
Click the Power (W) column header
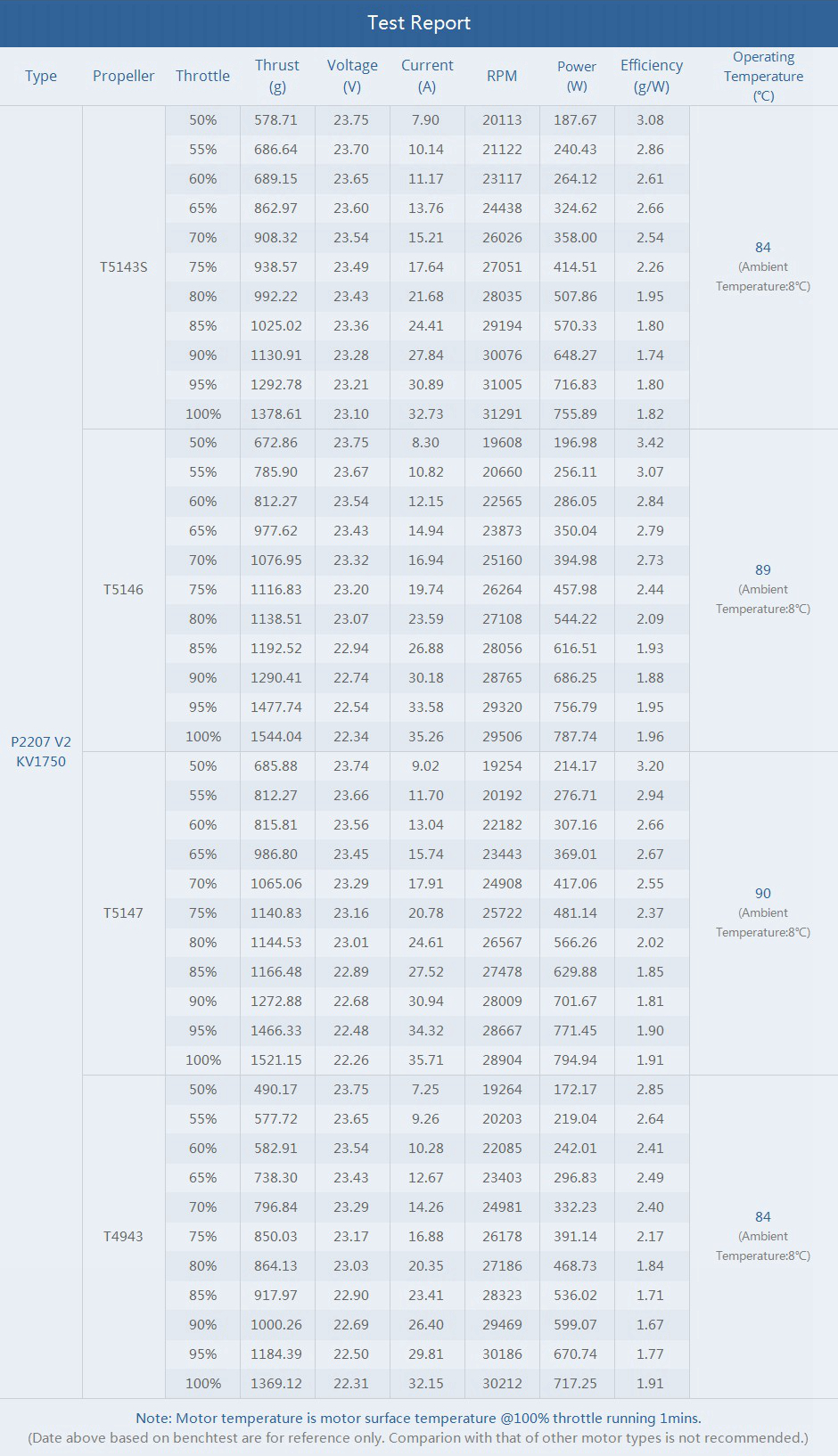coord(577,76)
